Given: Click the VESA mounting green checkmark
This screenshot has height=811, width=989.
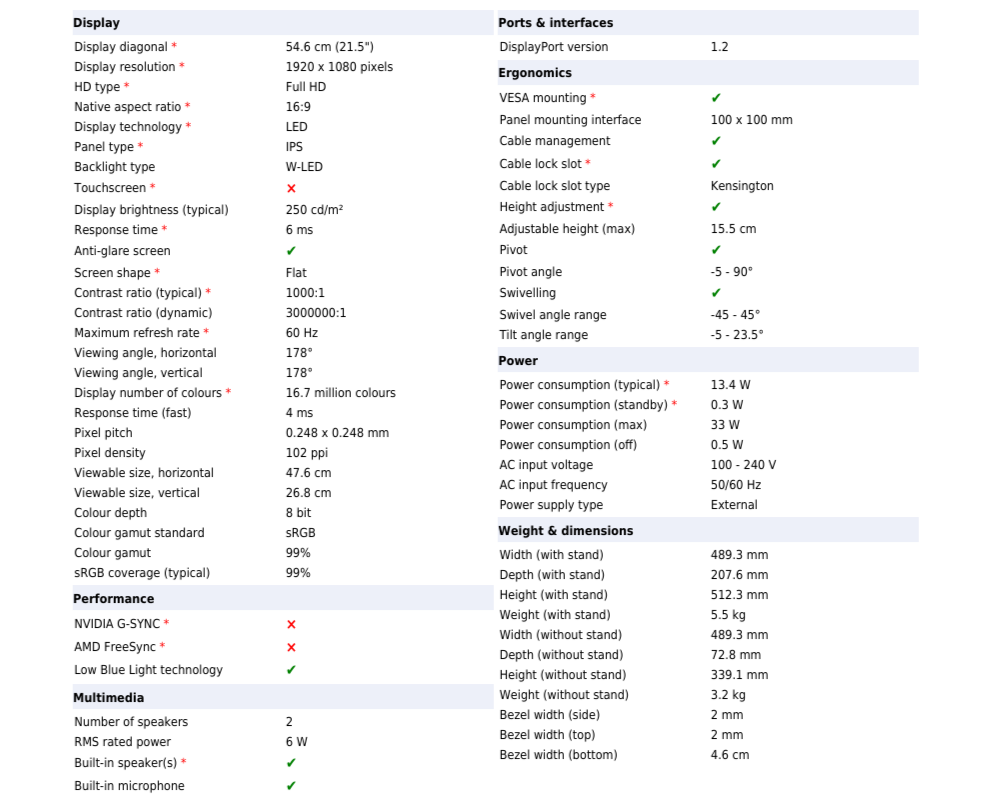Looking at the screenshot, I should 716,98.
